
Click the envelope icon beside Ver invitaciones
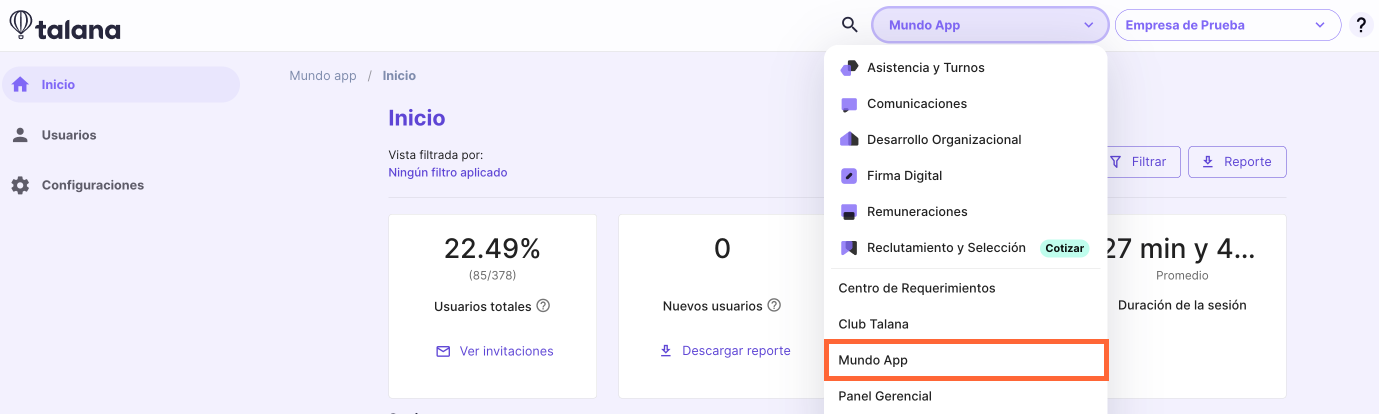pyautogui.click(x=443, y=351)
